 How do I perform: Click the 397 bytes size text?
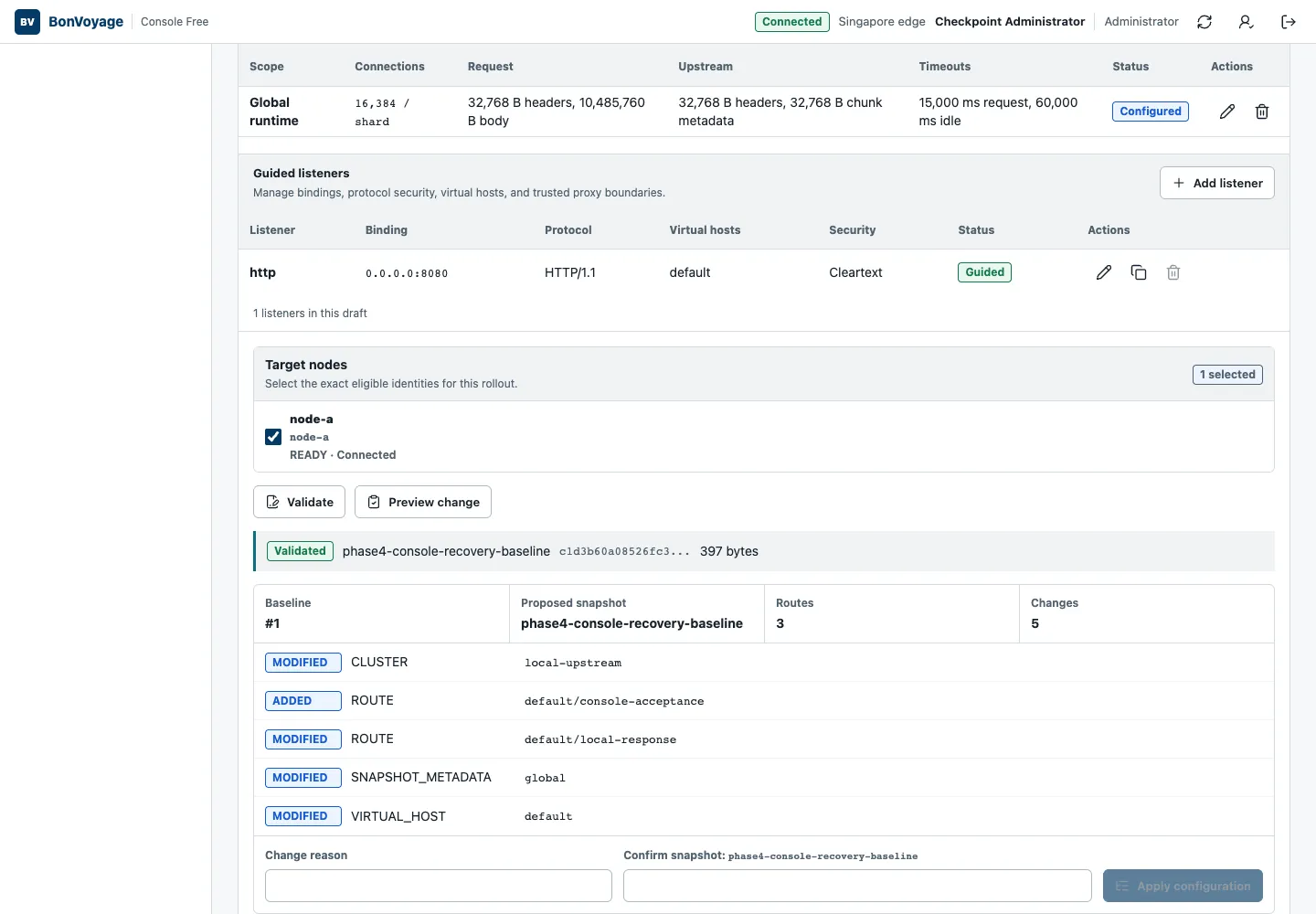pos(729,551)
